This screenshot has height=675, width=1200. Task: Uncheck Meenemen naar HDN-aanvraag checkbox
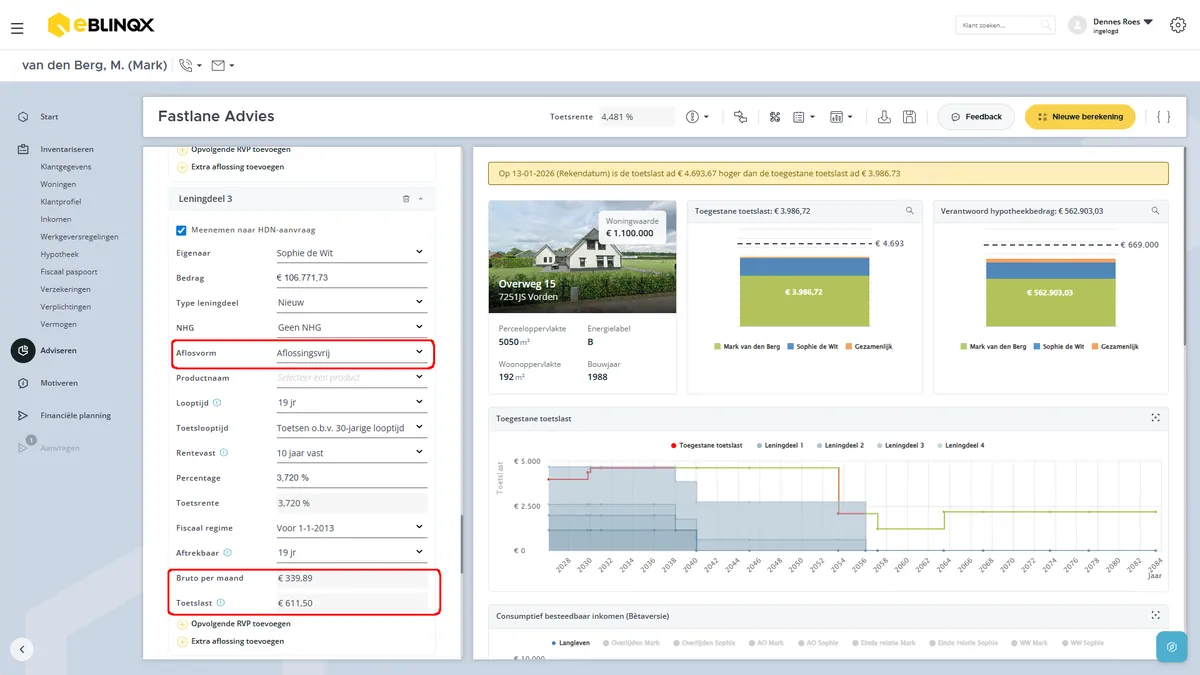click(x=181, y=230)
